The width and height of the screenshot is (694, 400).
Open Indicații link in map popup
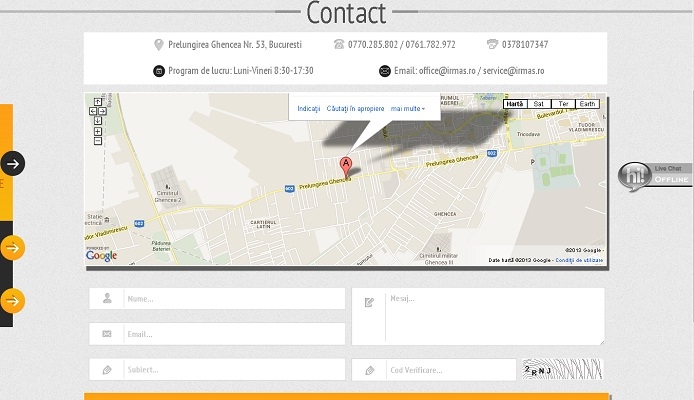point(308,108)
